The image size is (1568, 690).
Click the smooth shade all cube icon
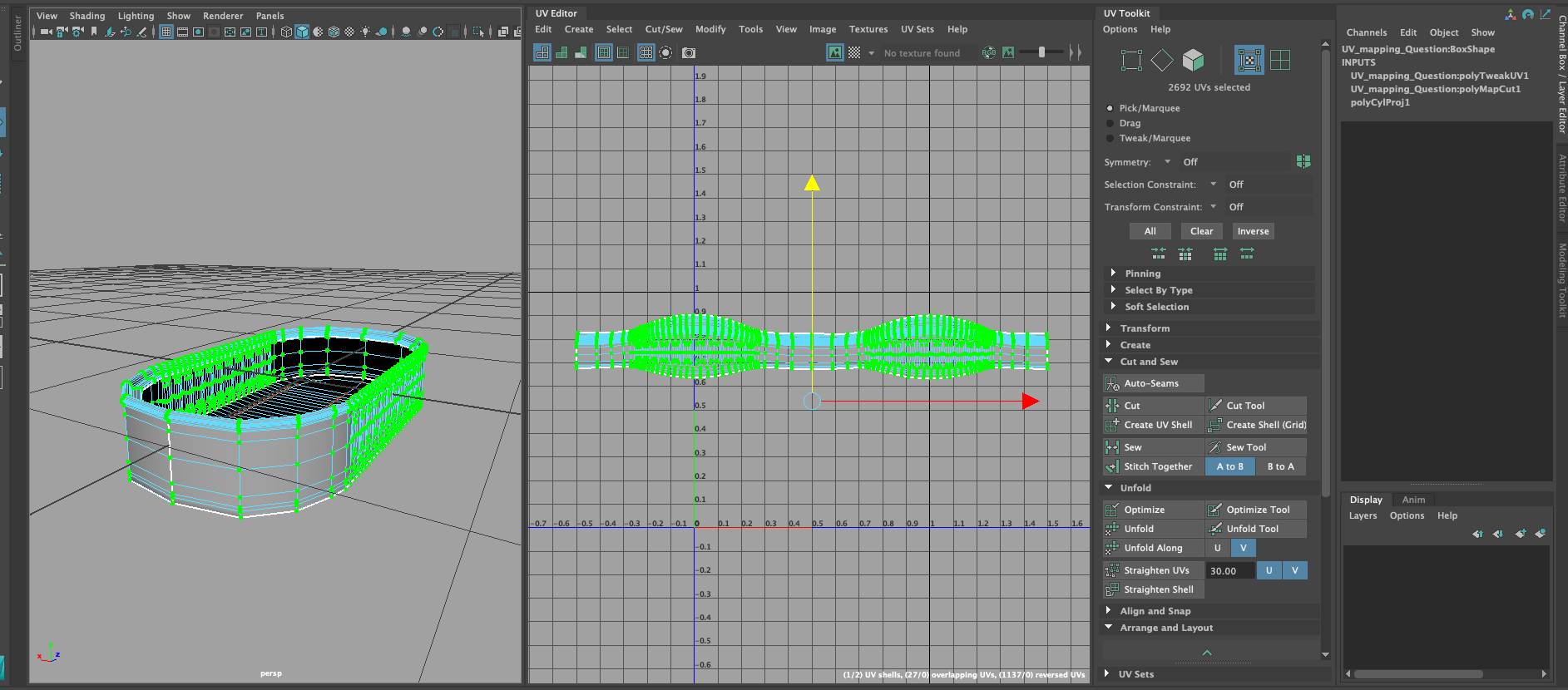[x=302, y=32]
